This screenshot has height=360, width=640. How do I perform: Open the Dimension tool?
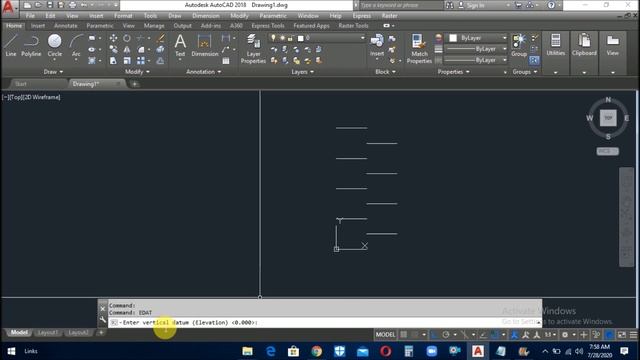[204, 45]
